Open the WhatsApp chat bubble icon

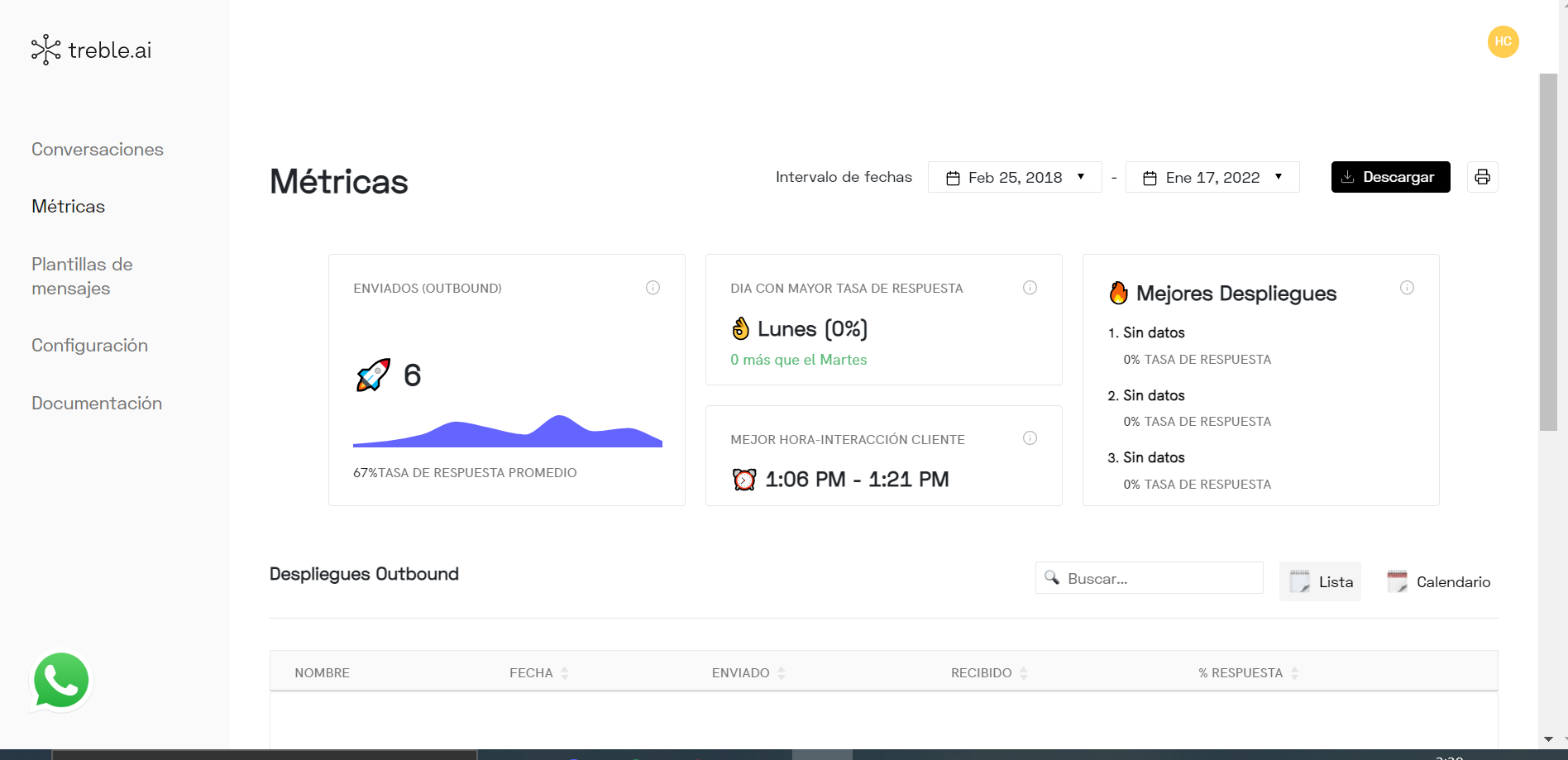coord(61,681)
